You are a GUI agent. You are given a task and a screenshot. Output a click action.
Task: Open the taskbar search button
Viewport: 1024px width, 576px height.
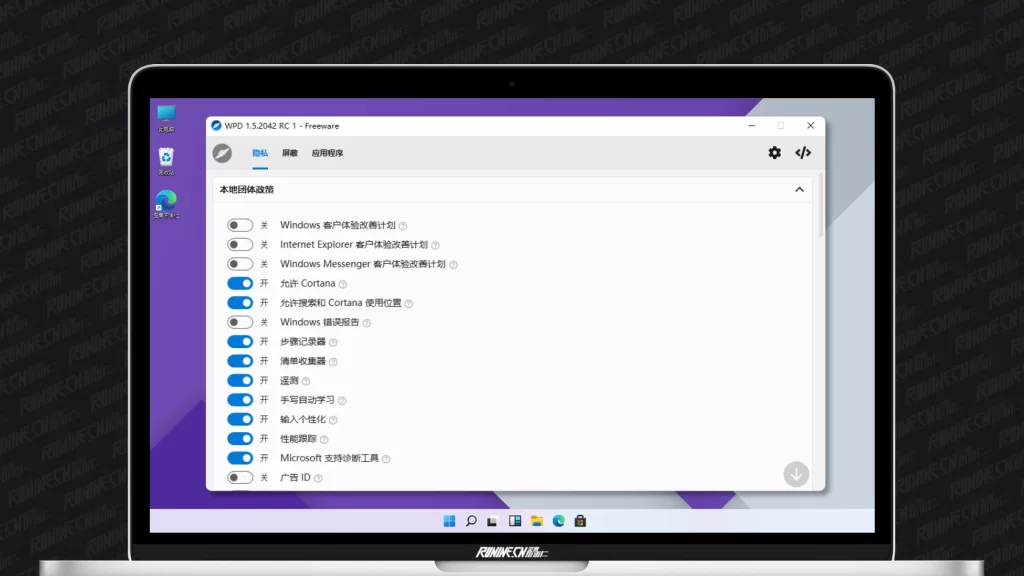point(471,521)
